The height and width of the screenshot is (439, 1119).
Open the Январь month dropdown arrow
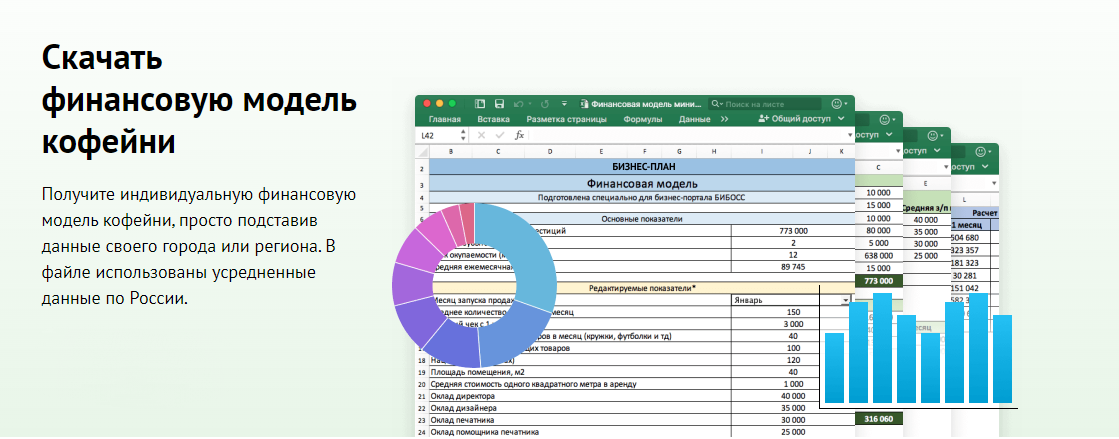tap(845, 299)
